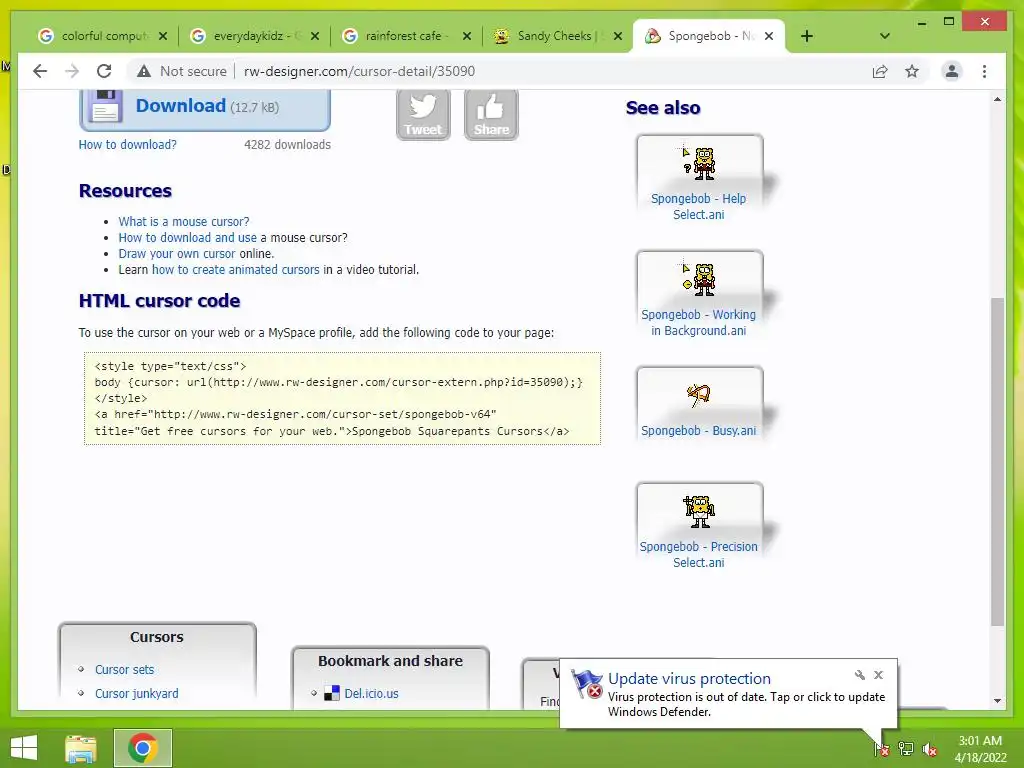Share this page via share icon
The image size is (1024, 768).
pos(880,71)
